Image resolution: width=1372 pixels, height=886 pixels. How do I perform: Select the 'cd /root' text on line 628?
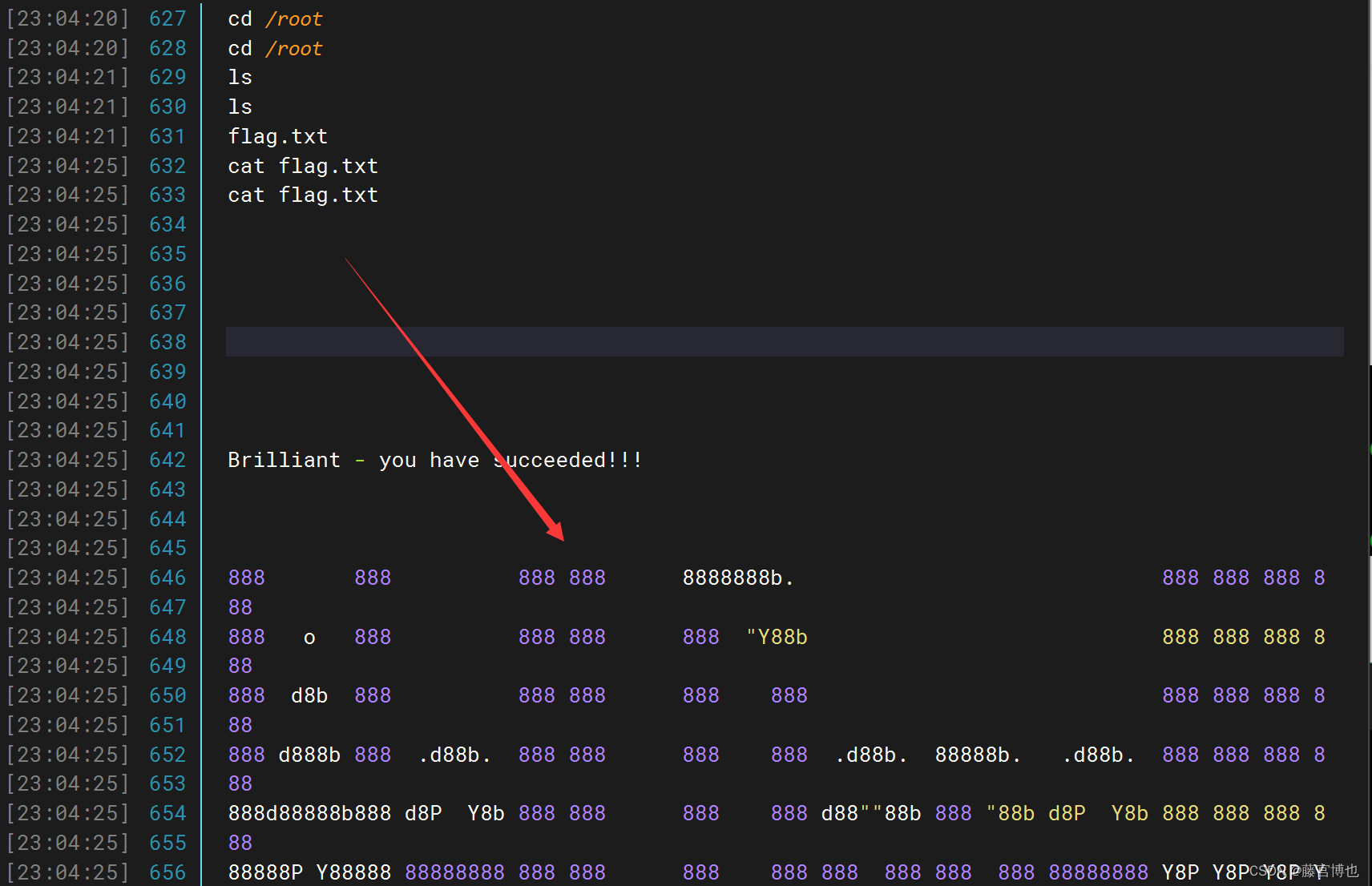click(275, 48)
